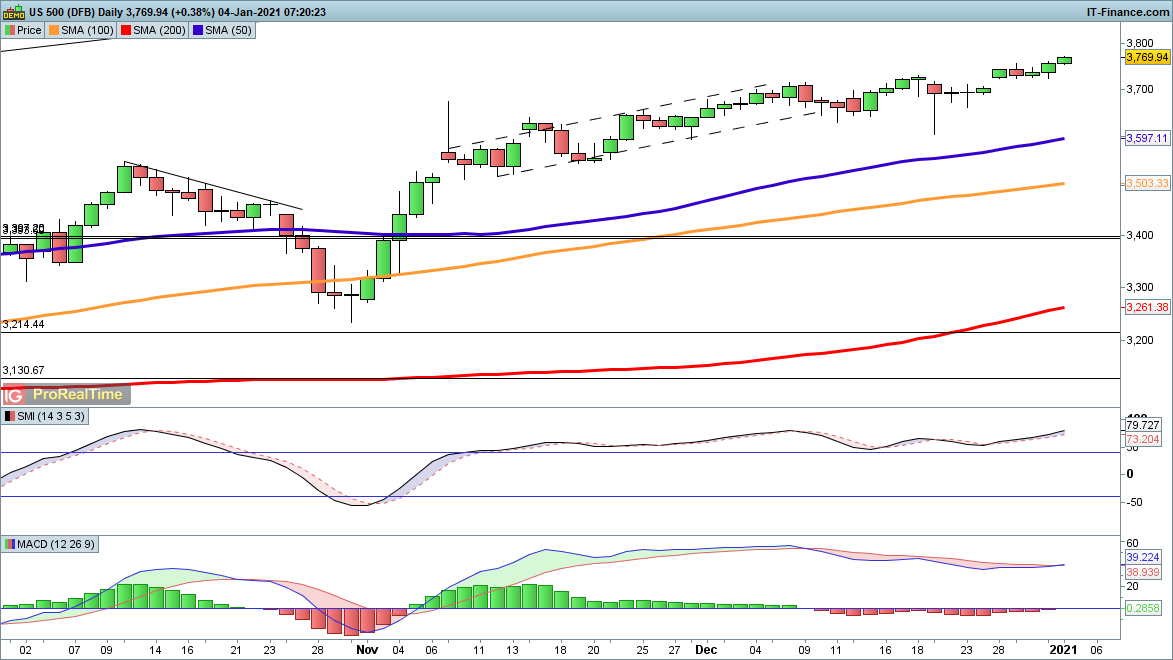
Task: Select the 3,214.44 horizontal support line label
Action: click(x=24, y=325)
